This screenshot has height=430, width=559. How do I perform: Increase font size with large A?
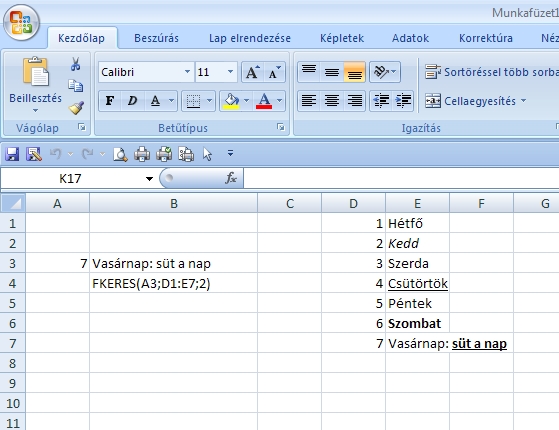252,72
